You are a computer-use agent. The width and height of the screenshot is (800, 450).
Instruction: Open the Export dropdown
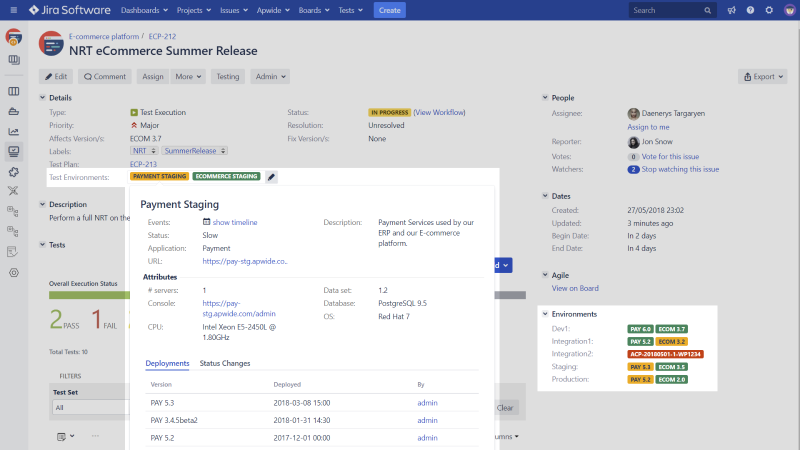[x=763, y=77]
